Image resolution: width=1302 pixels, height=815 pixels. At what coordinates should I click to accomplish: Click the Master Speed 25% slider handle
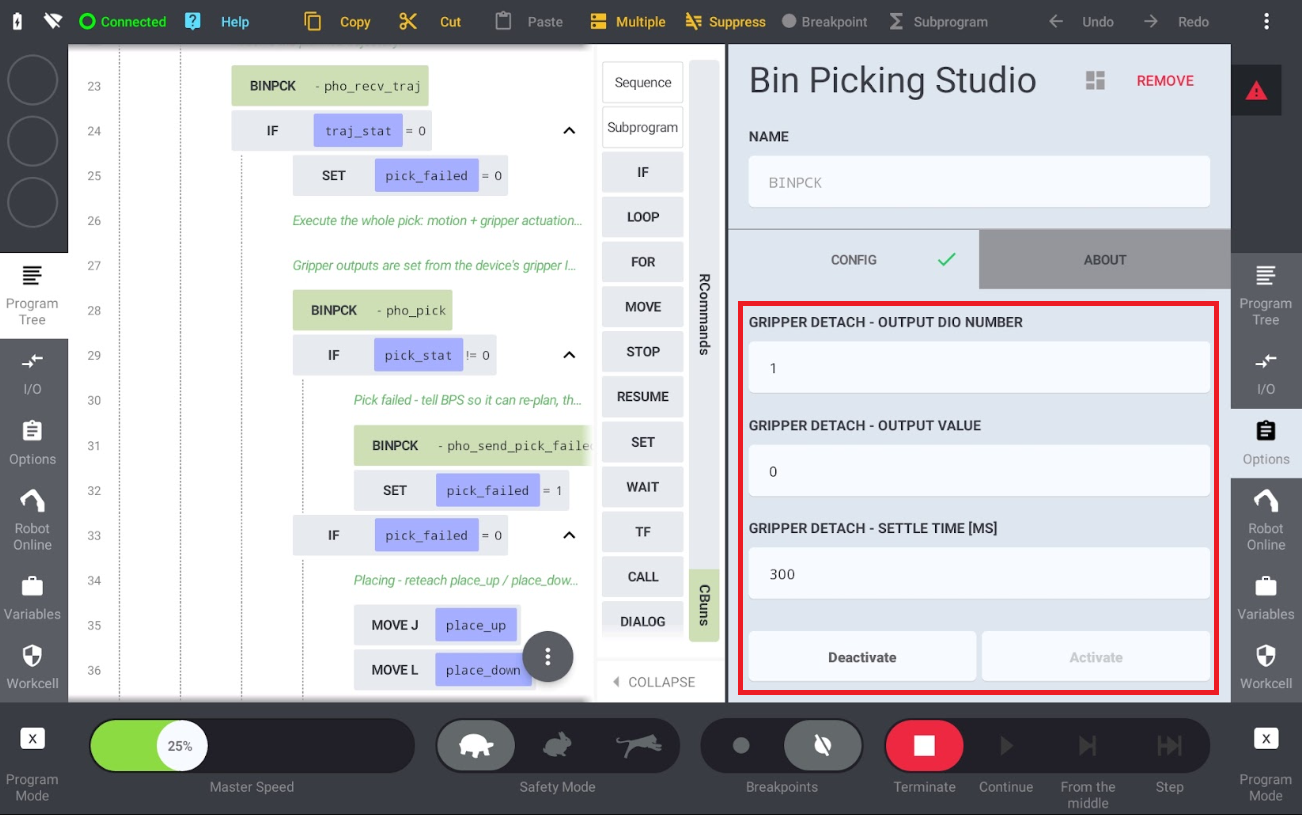[180, 746]
